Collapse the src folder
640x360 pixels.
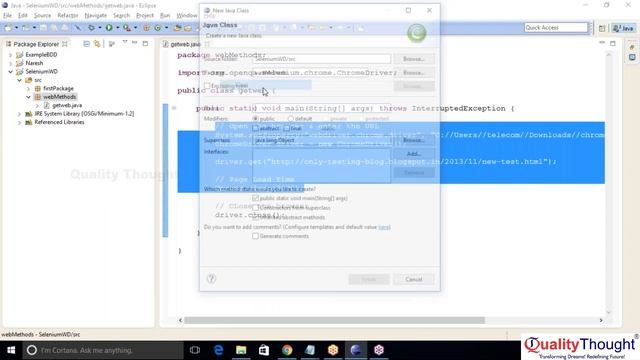click(x=19, y=80)
